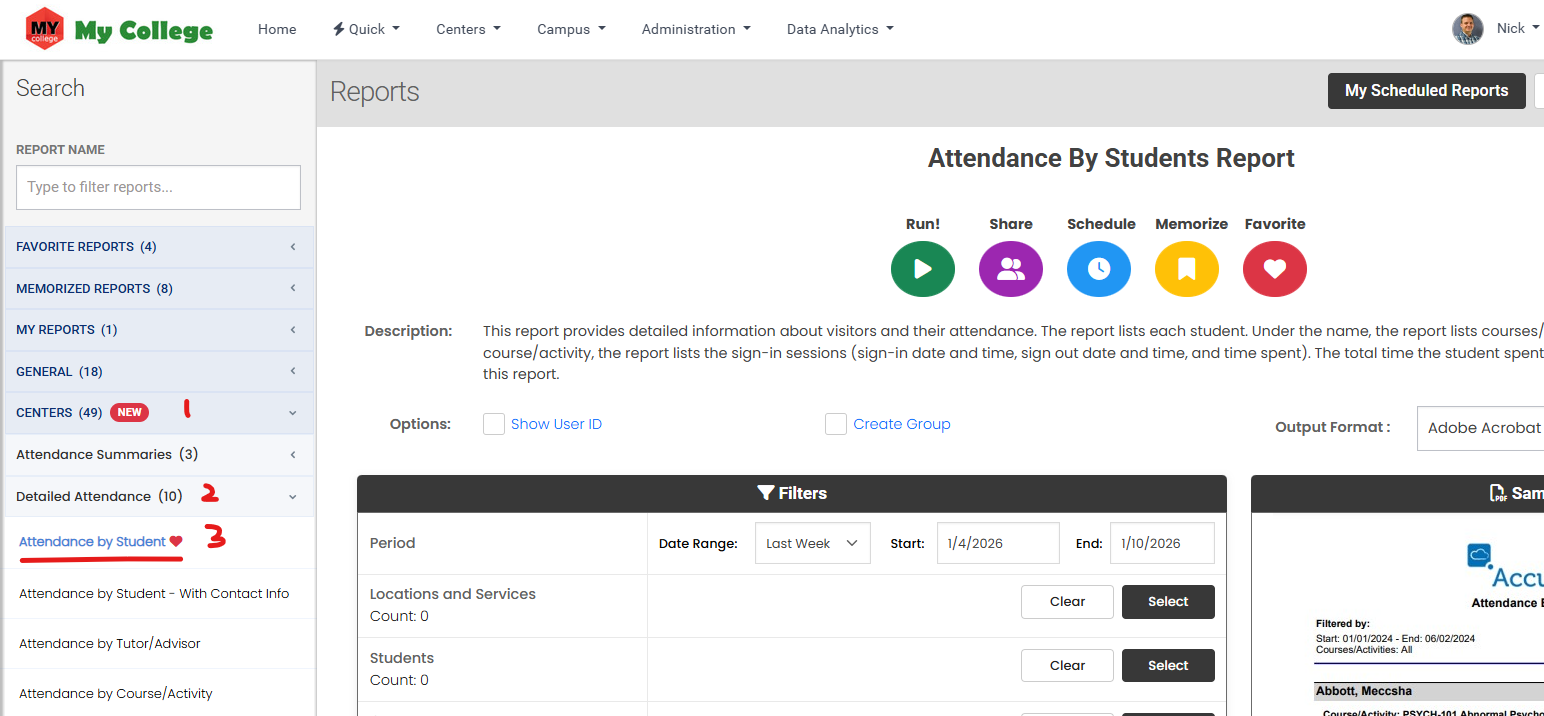Click the My College logo
Screen dimensions: 1544x716
pyautogui.click(x=119, y=30)
